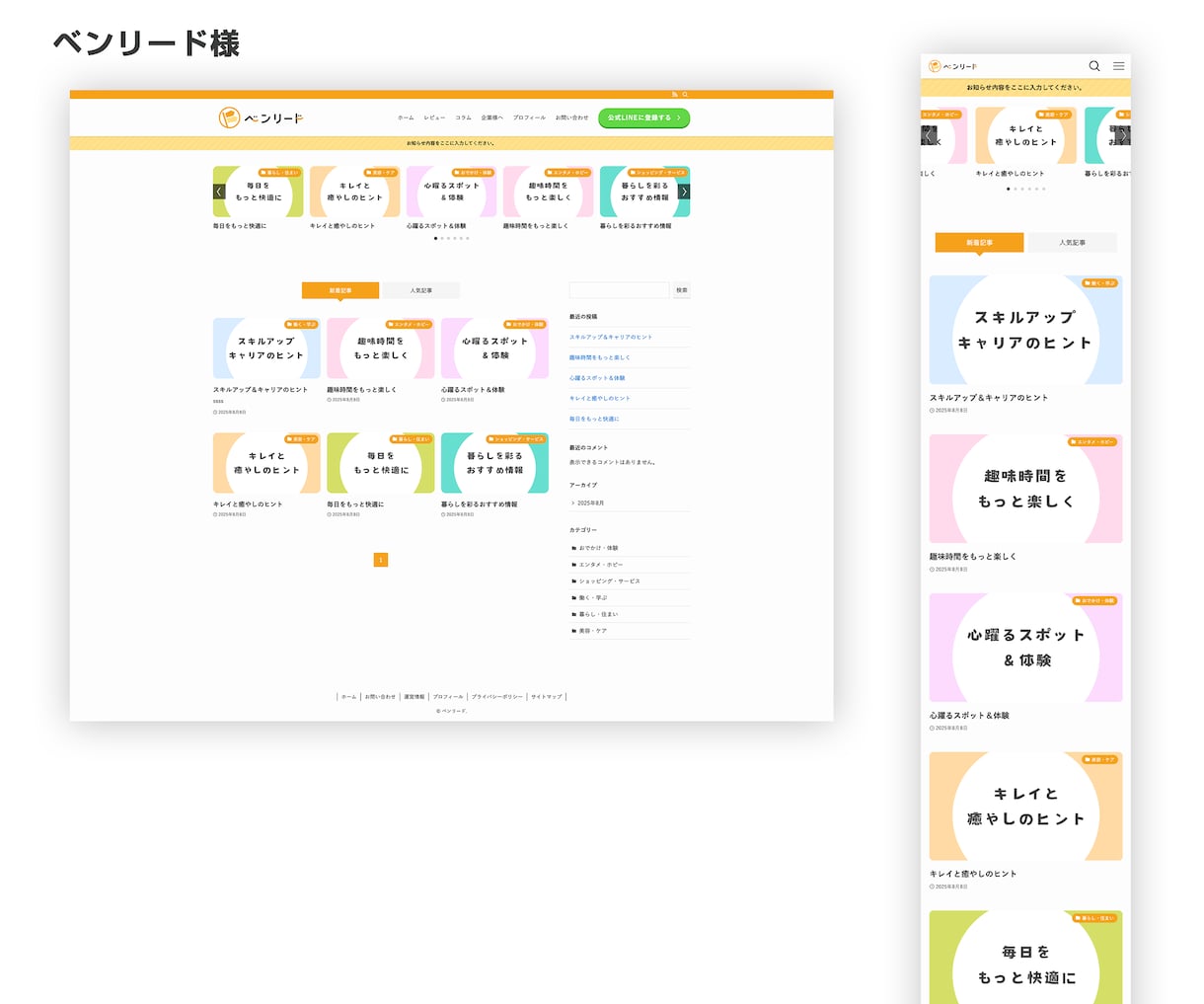Click the search icon in desktop orange top bar
Viewport: 1204px width, 1004px height.
point(685,95)
